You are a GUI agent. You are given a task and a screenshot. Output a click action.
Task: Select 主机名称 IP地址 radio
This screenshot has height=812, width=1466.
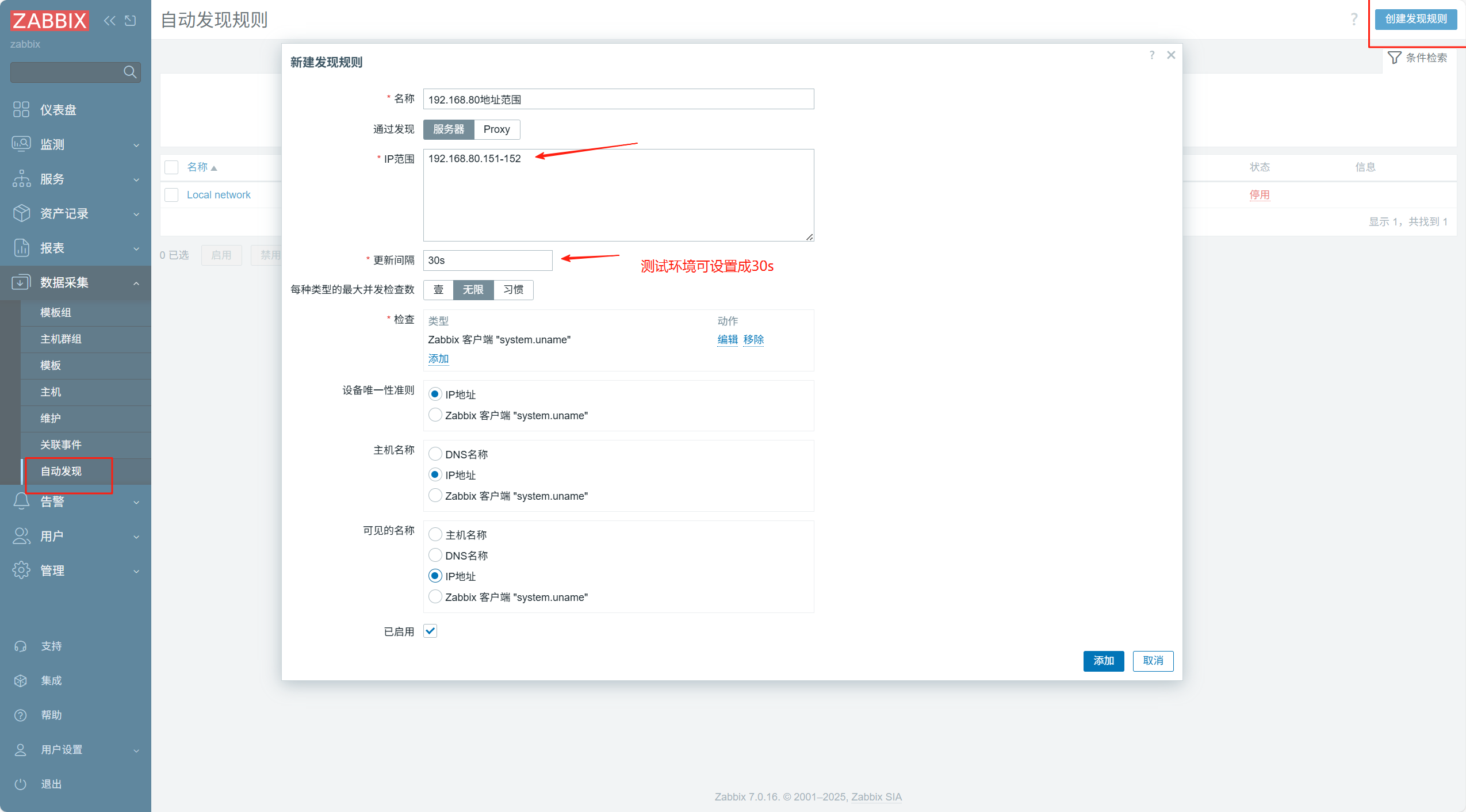coord(435,475)
